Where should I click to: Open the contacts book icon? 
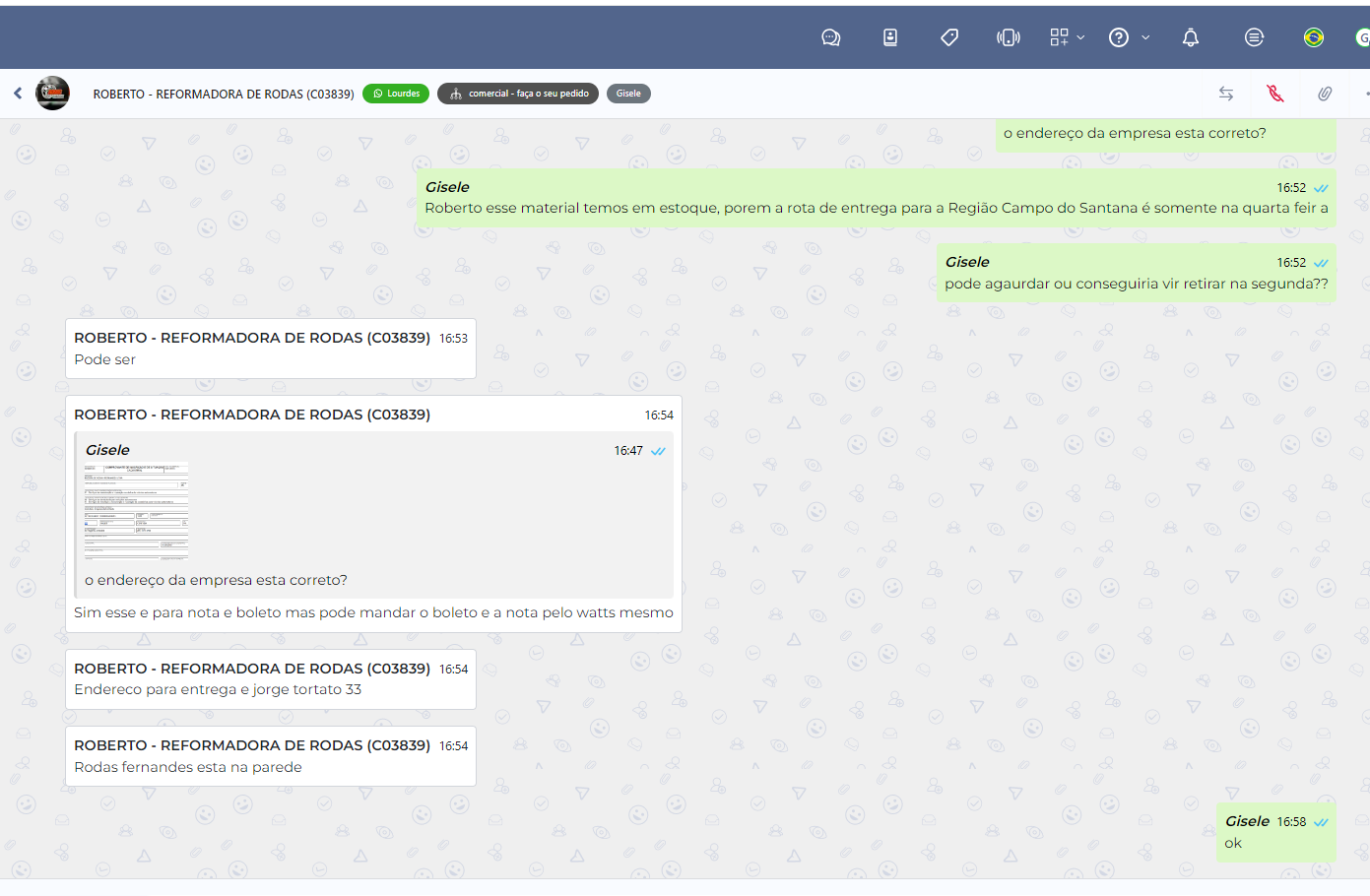tap(890, 37)
